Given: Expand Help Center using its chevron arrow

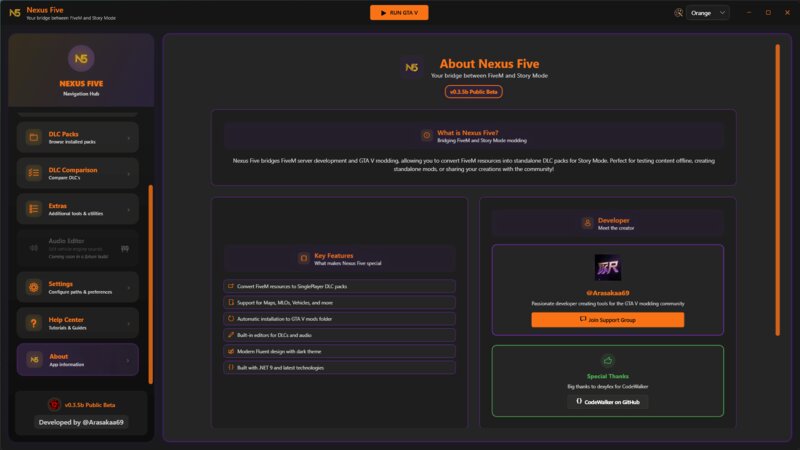Looking at the screenshot, I should (x=128, y=323).
